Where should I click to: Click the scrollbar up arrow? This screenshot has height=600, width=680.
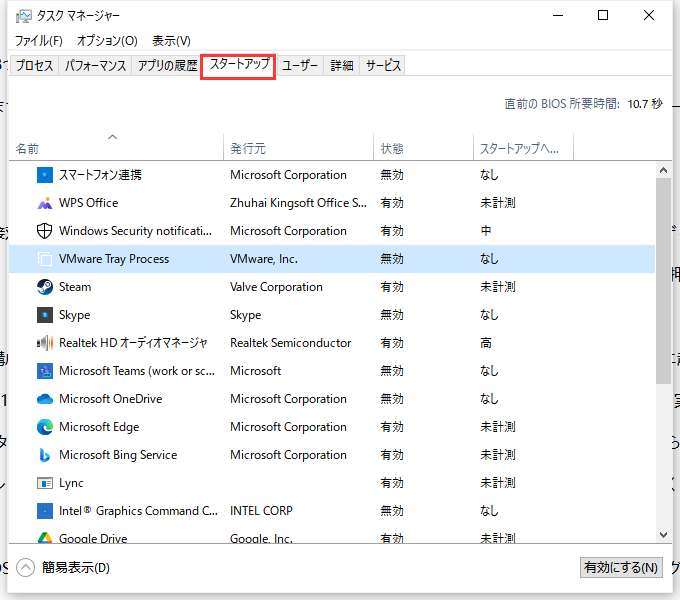tap(664, 170)
